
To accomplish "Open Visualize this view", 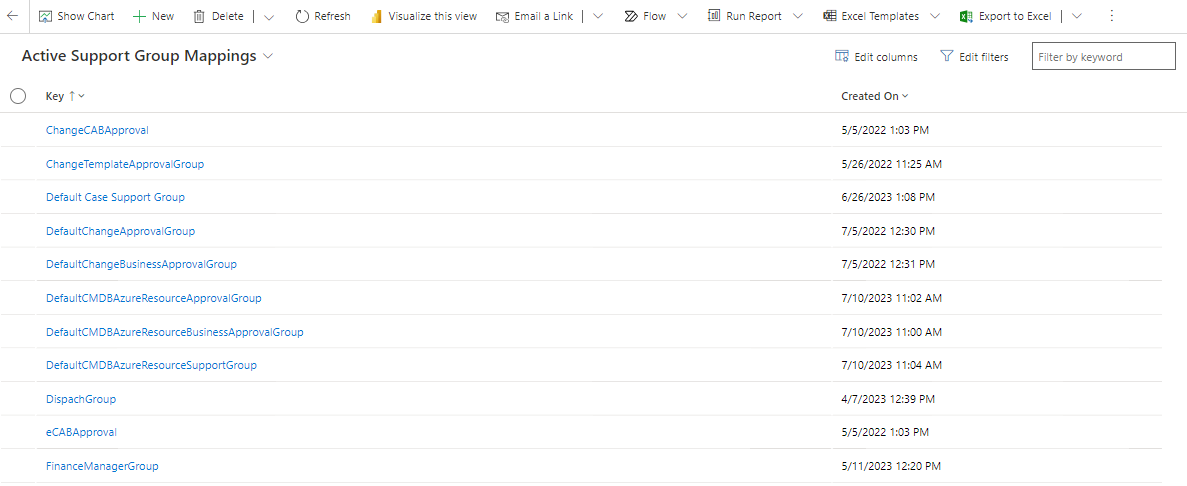I will [424, 16].
